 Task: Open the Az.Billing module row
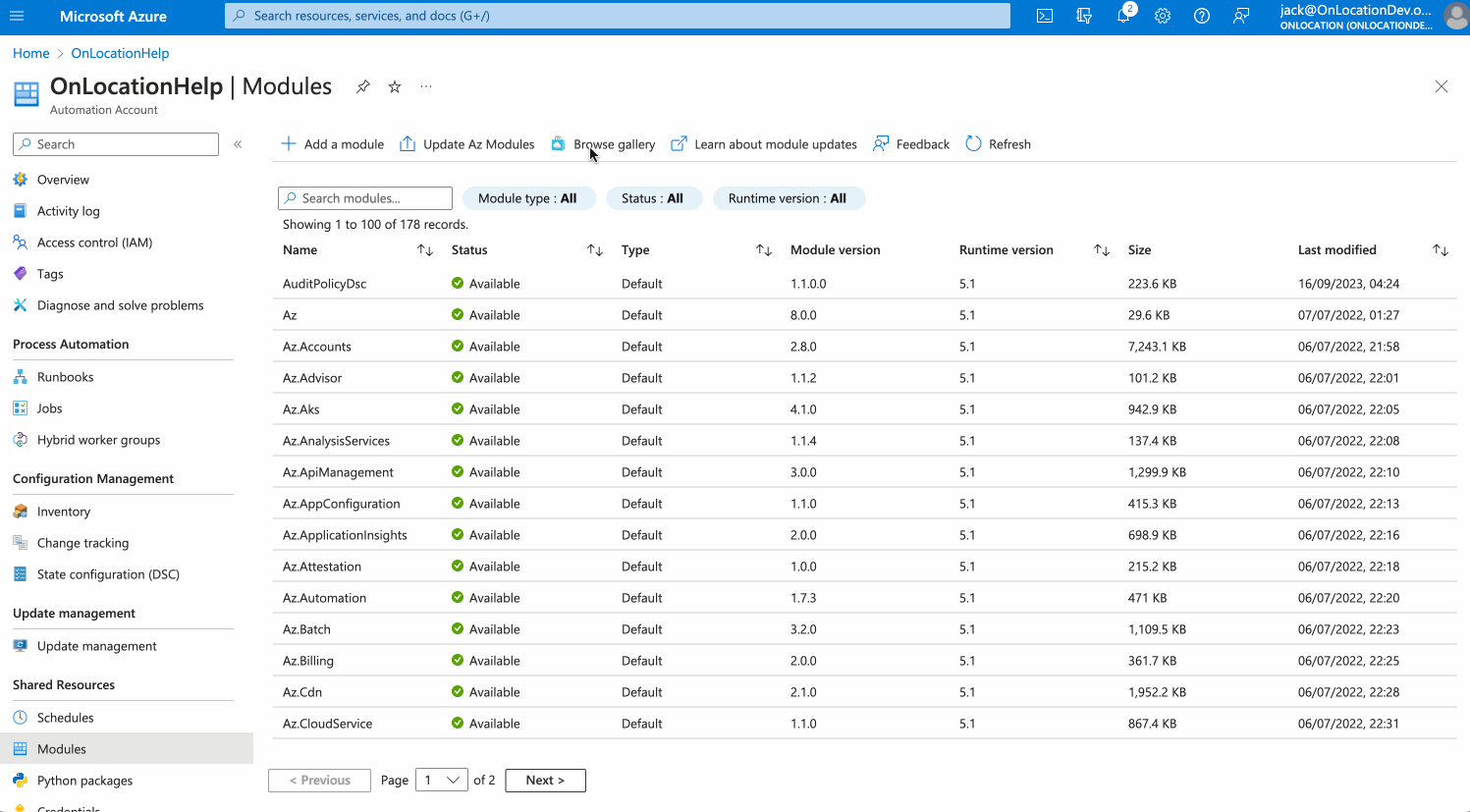(864, 661)
